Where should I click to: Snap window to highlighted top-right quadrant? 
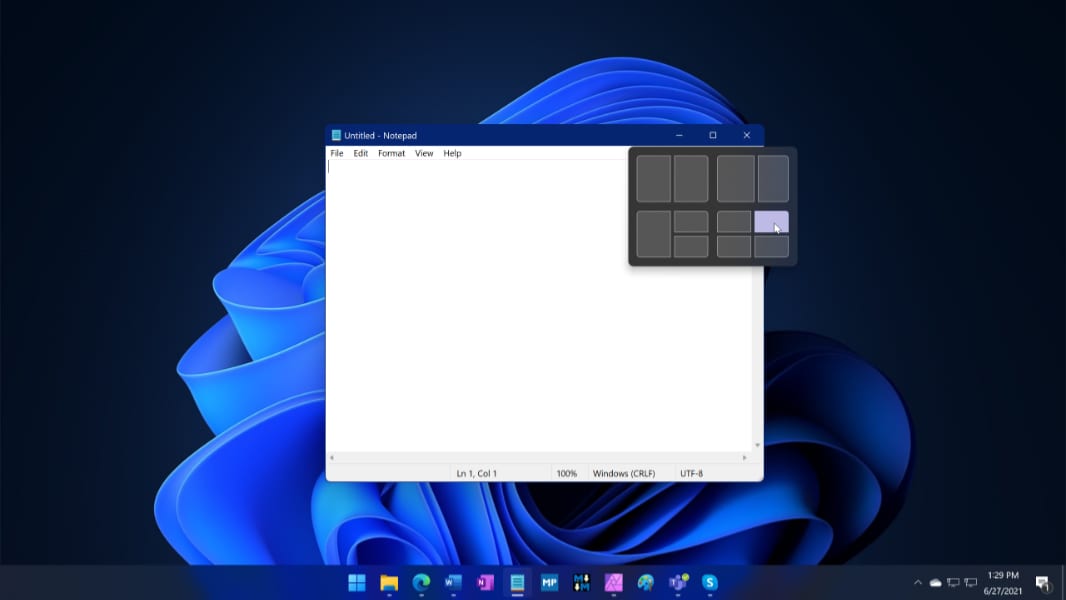771,222
